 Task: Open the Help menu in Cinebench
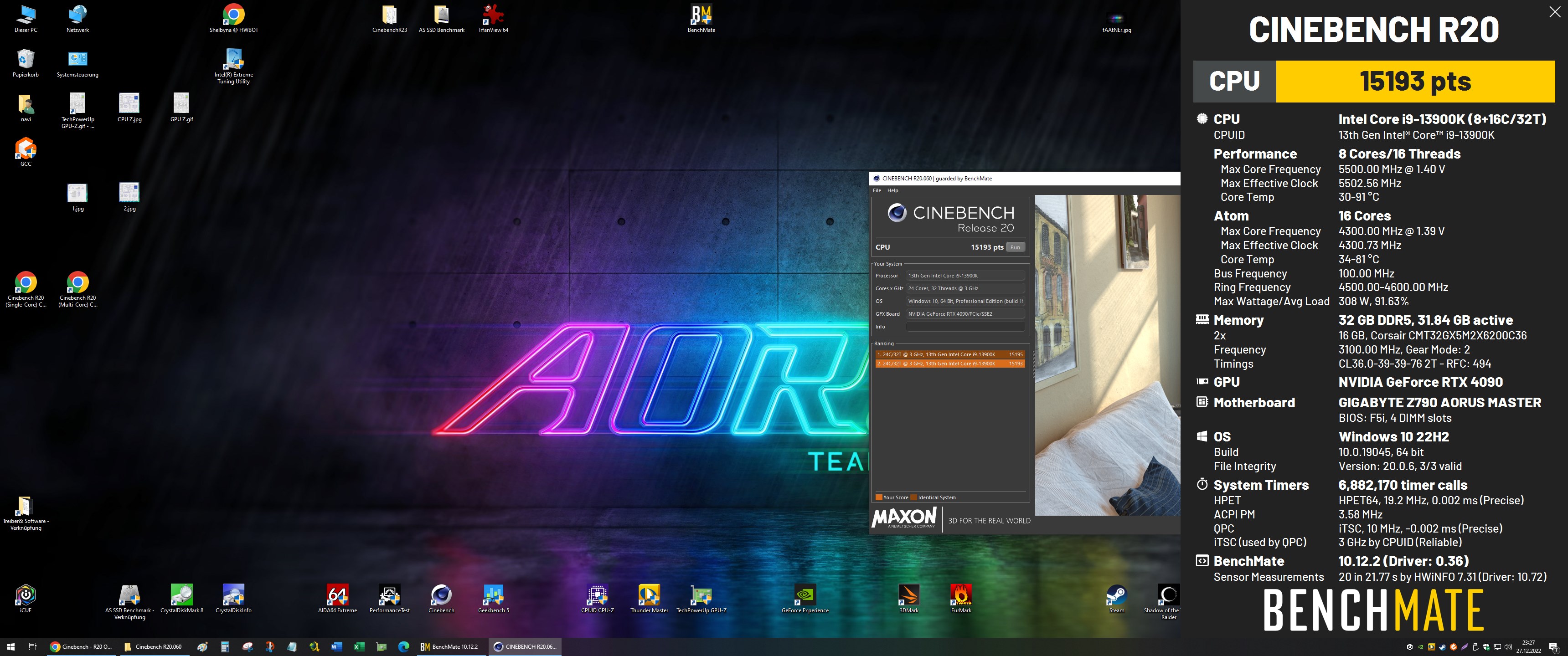pos(892,190)
